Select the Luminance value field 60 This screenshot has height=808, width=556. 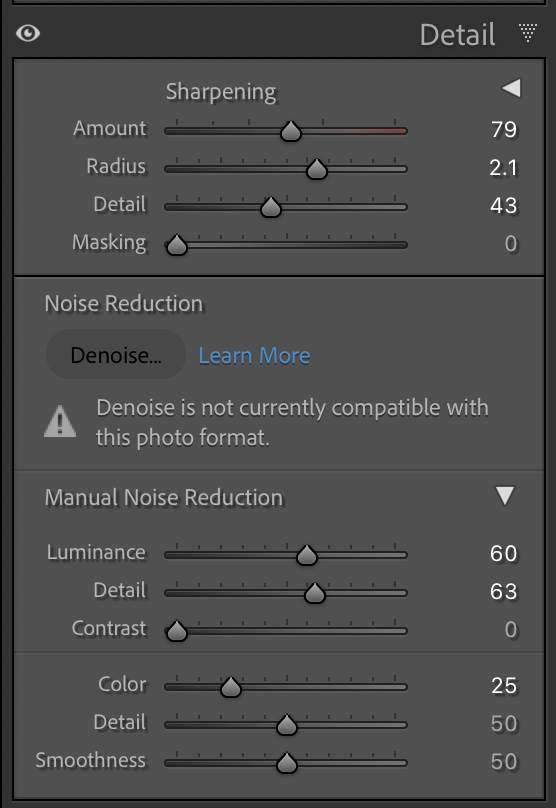pos(503,553)
